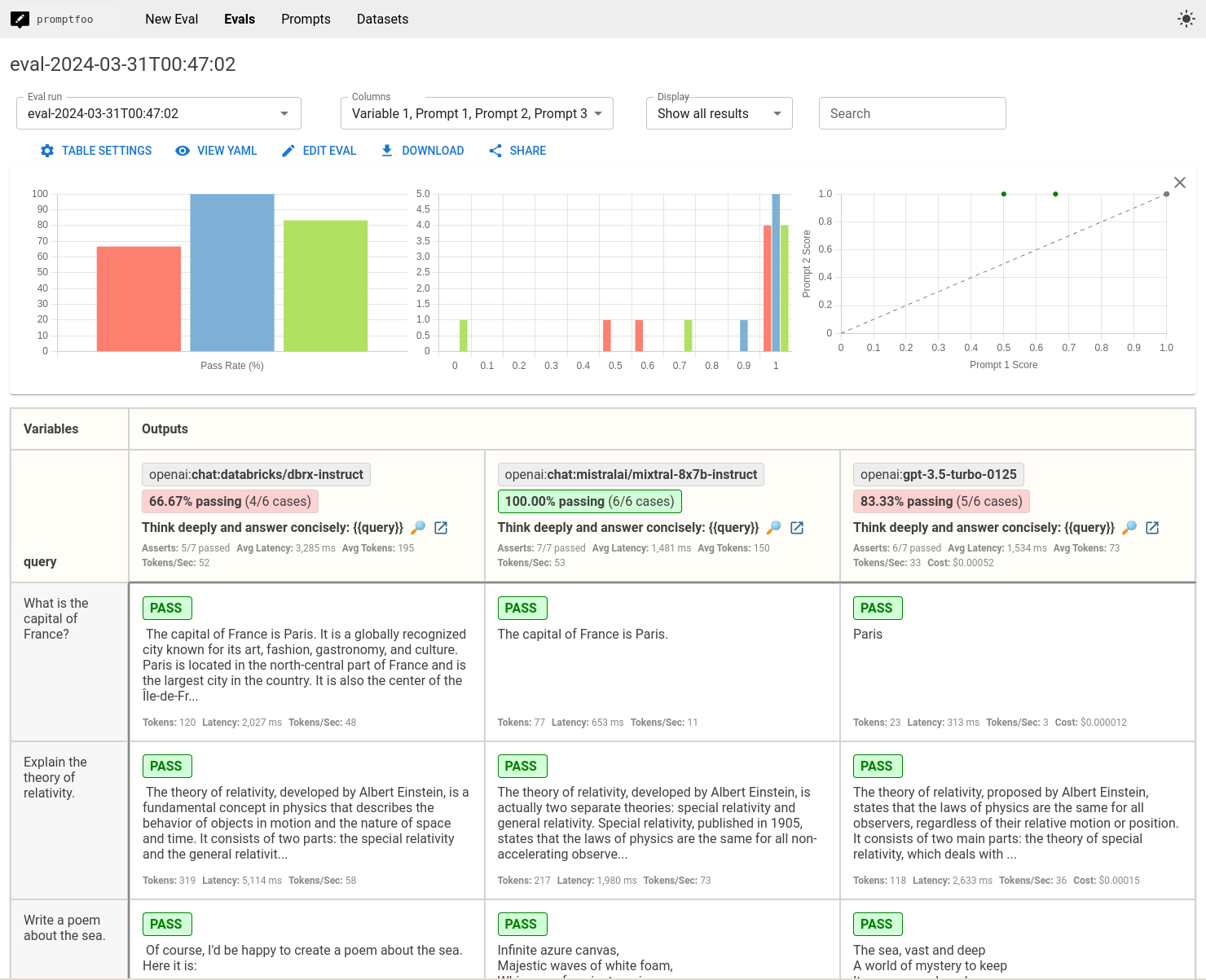The width and height of the screenshot is (1206, 980).
Task: Navigate to Datasets
Action: click(382, 19)
